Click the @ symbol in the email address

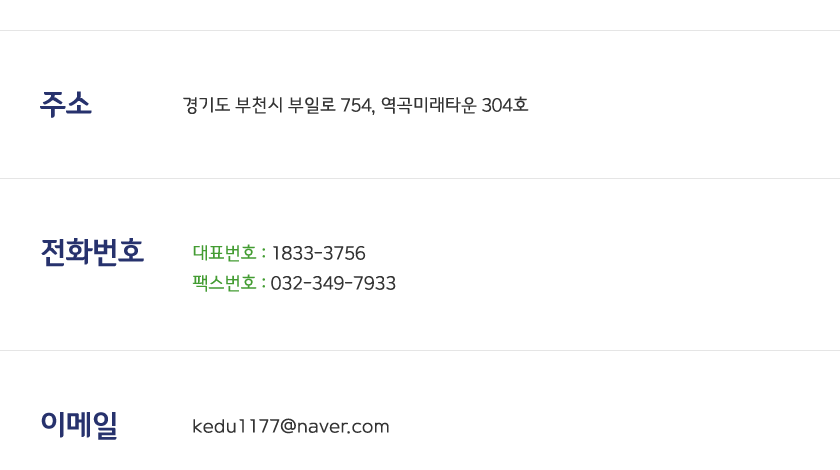point(288,427)
